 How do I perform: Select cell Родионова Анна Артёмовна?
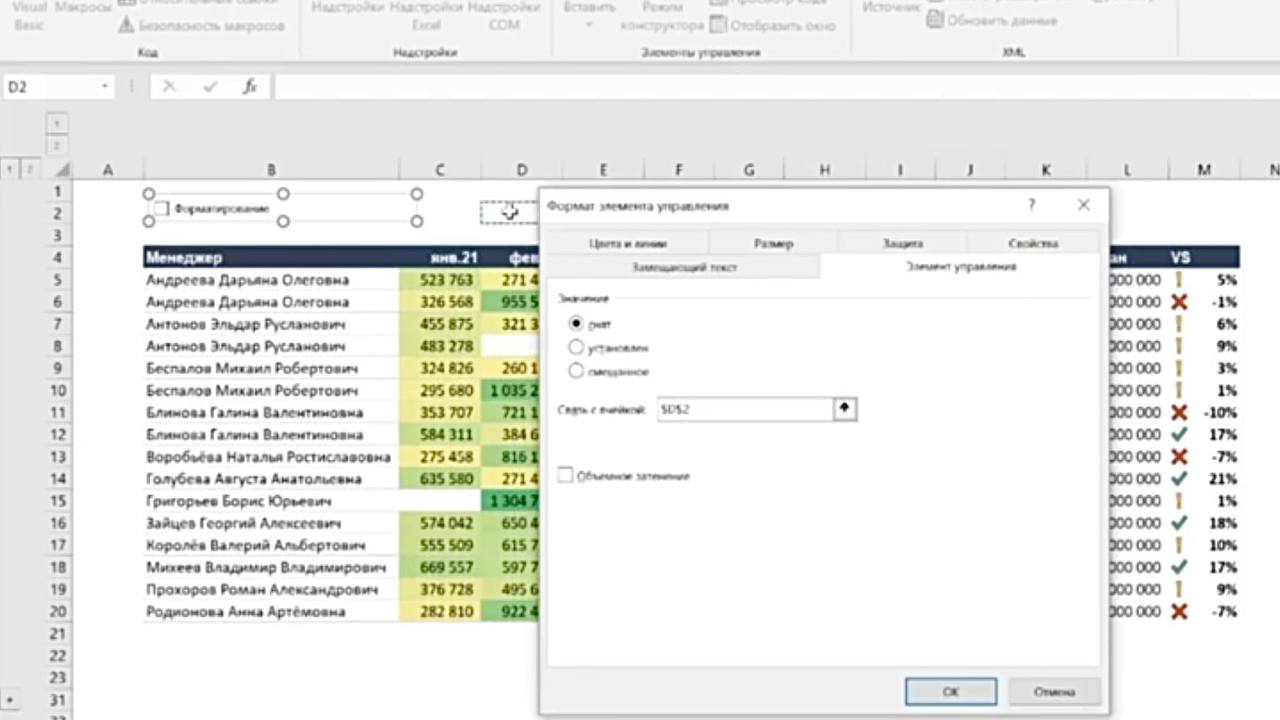271,611
